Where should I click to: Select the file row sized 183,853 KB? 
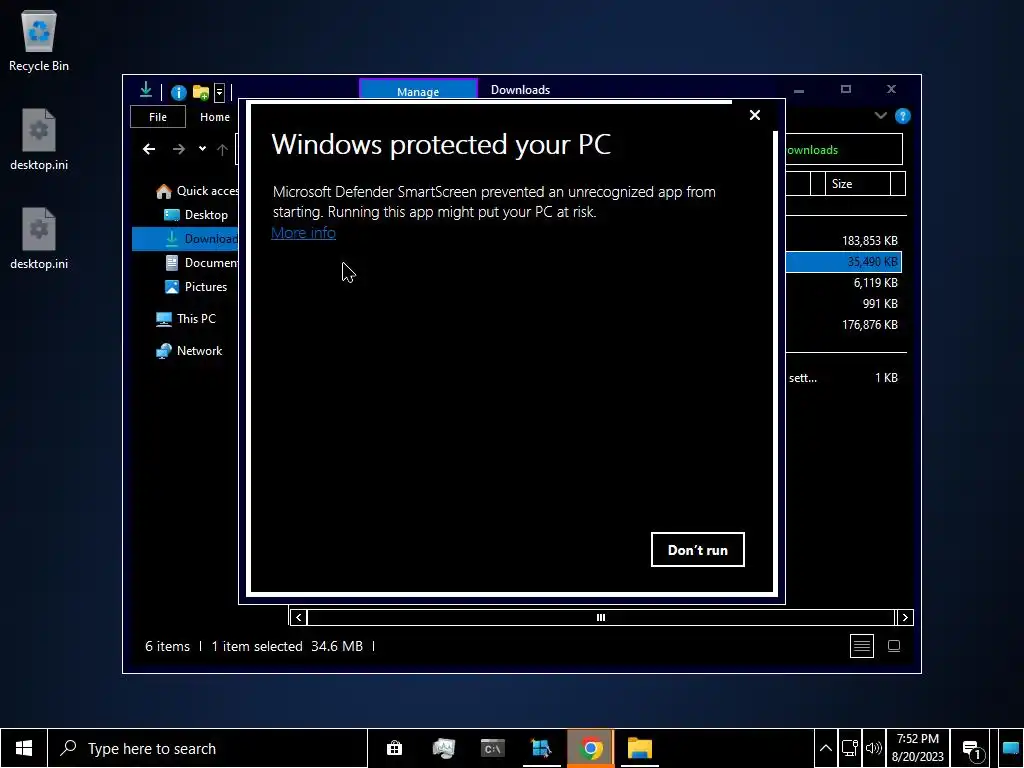[842, 241]
